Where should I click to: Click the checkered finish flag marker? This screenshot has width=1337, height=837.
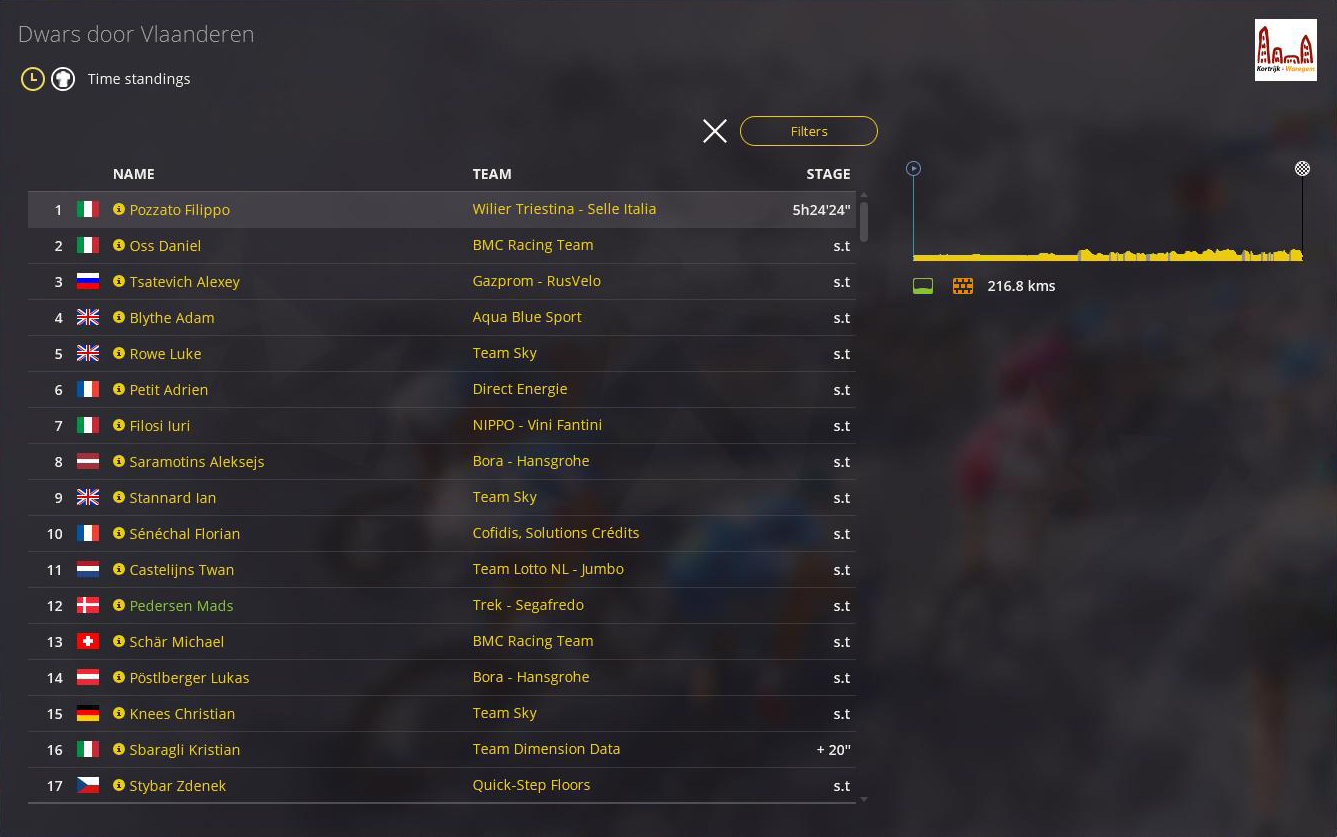click(x=1302, y=168)
